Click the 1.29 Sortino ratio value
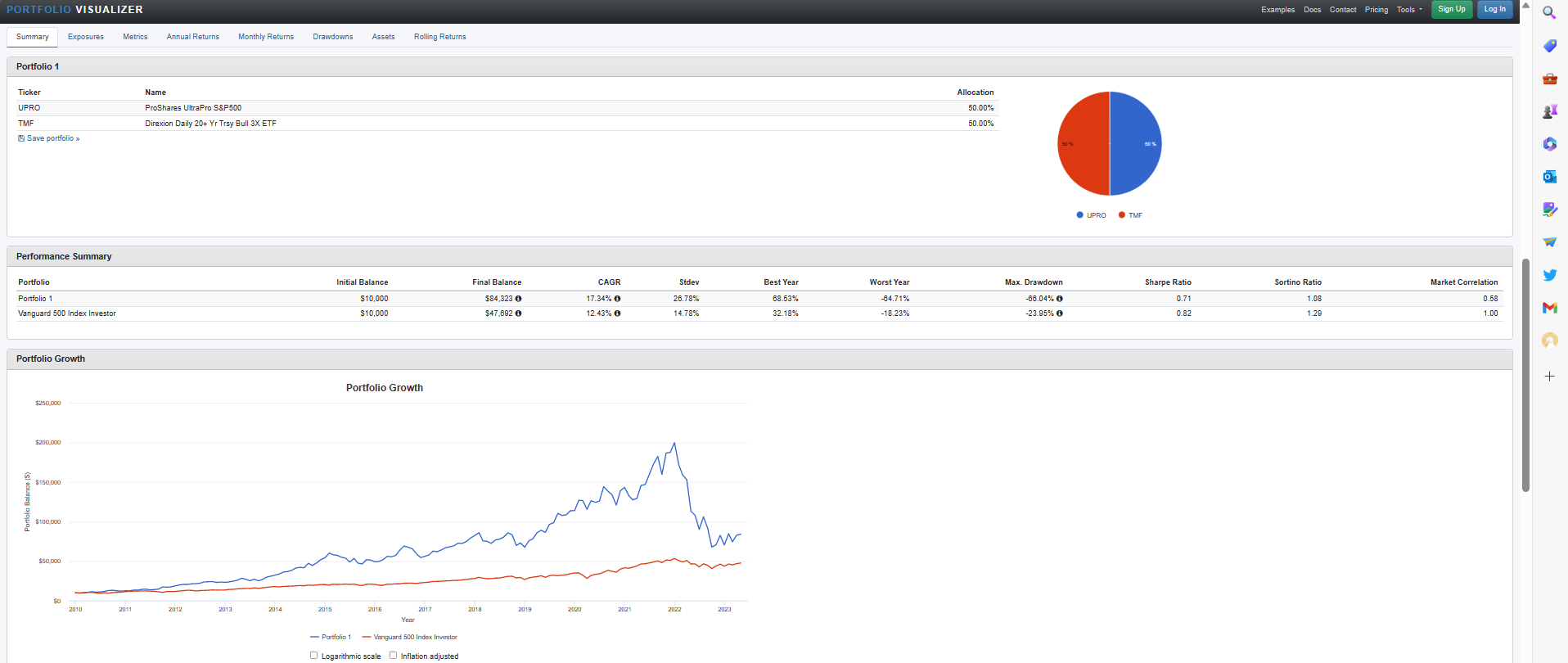 coord(1314,313)
